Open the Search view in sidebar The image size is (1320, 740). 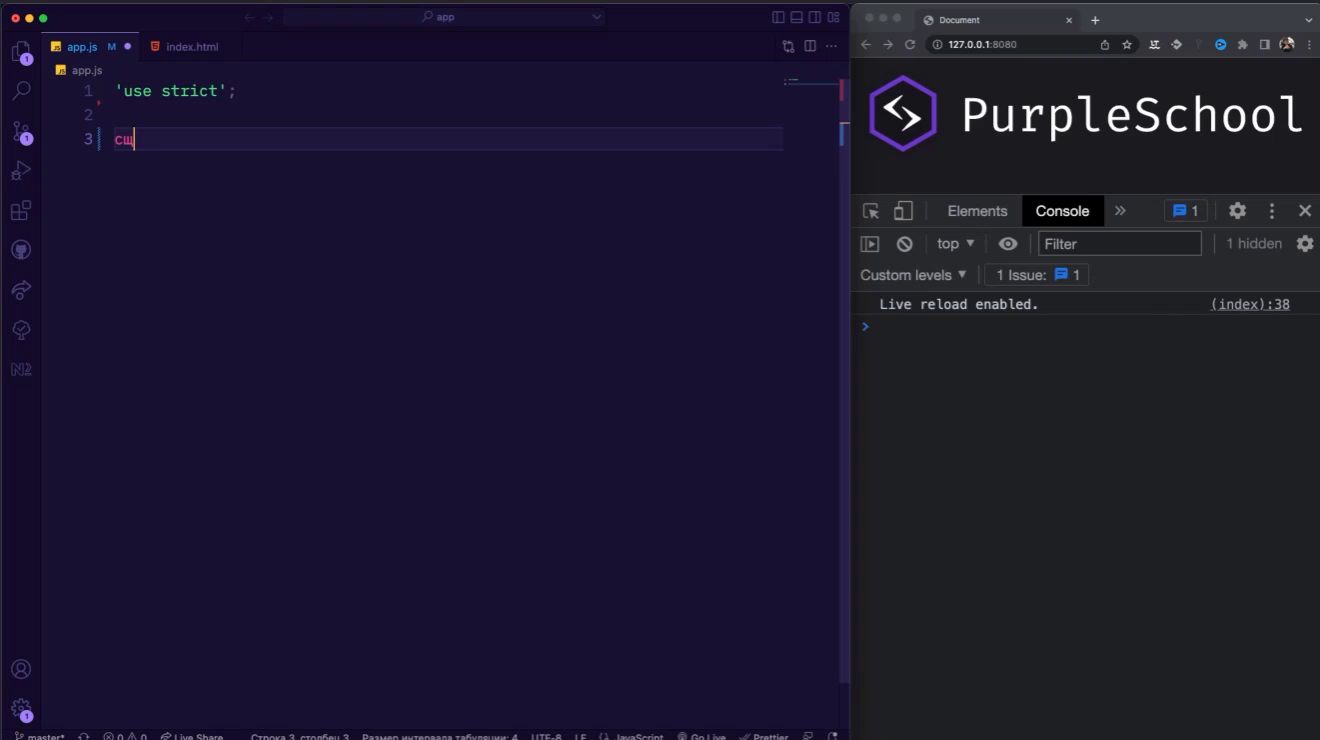click(x=21, y=91)
